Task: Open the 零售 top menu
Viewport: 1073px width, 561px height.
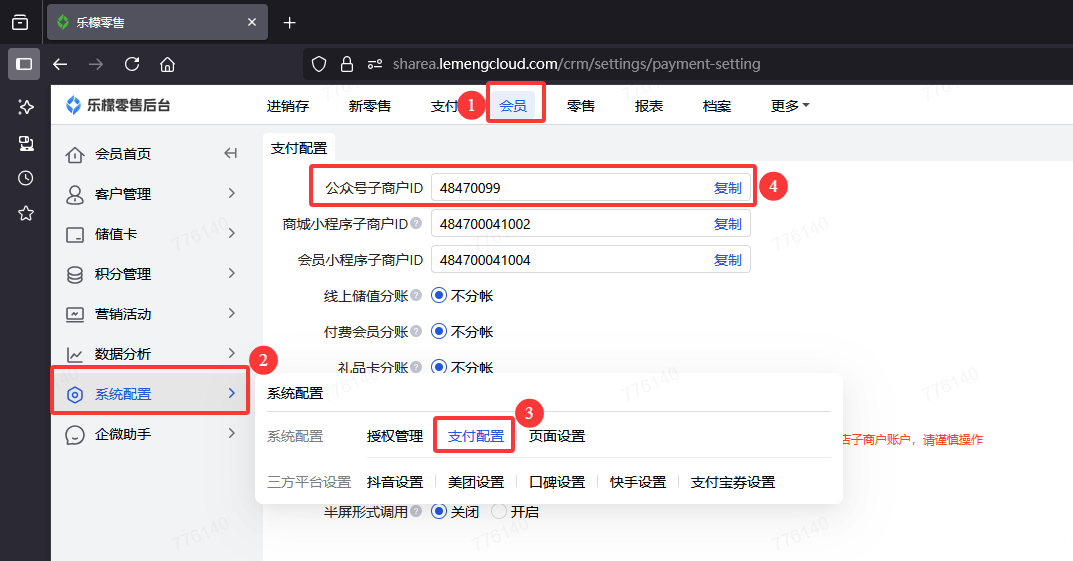Action: 581,106
